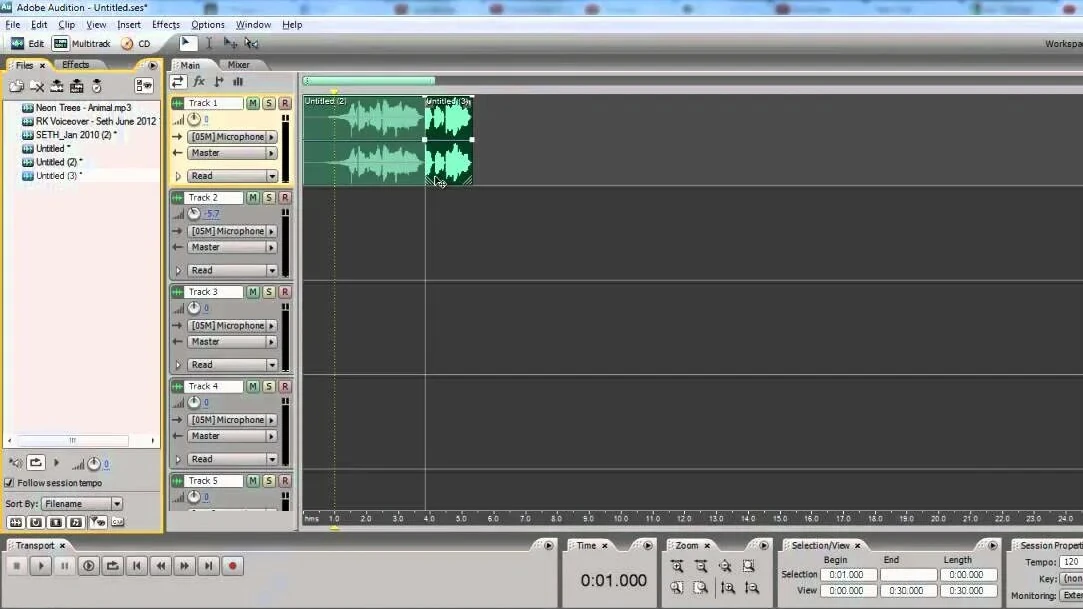Screen dimensions: 1083x609
Task: Show the FX track controls view
Action: (199, 82)
